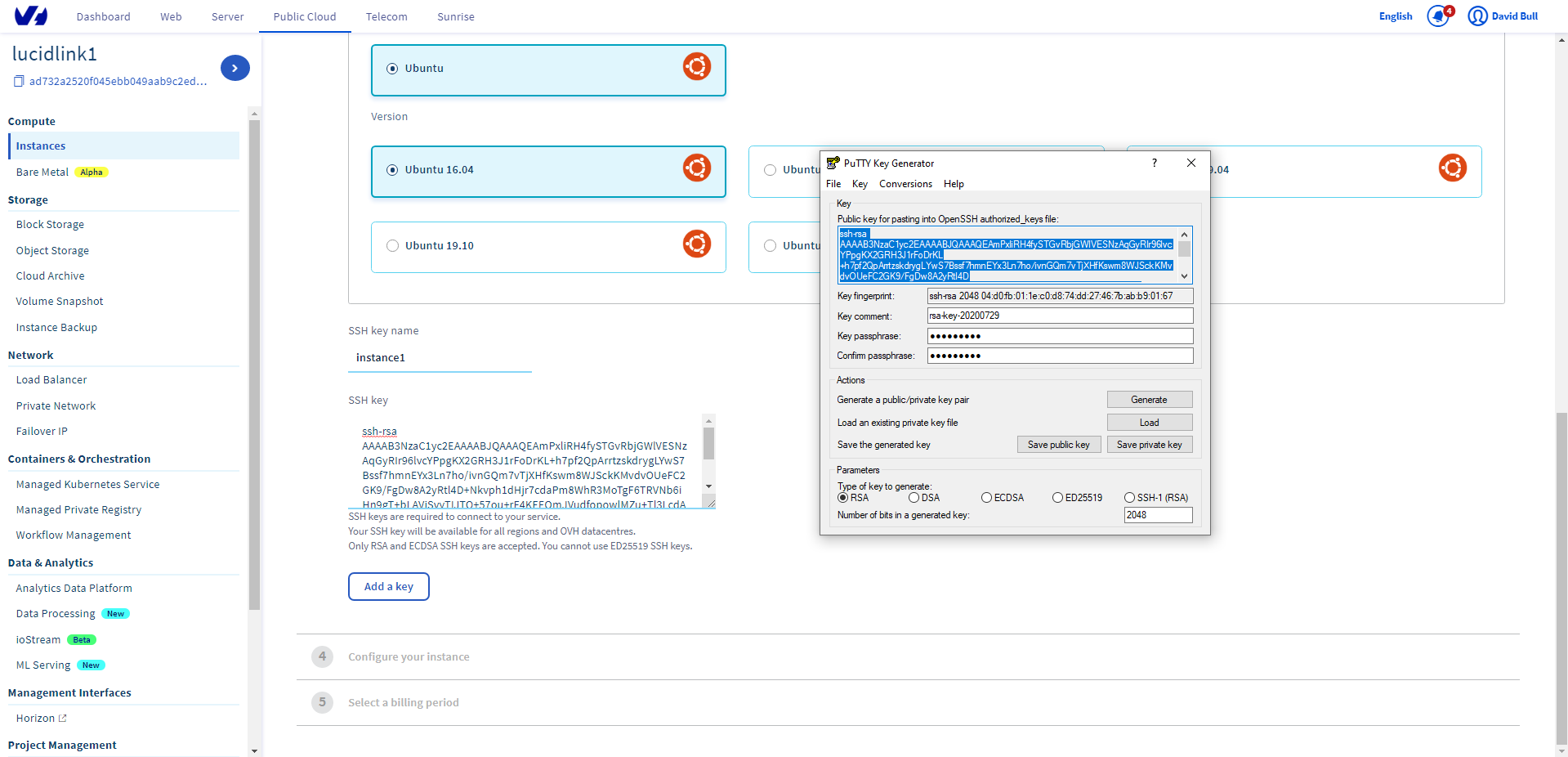Click the OVH logo icon
The height and width of the screenshot is (757, 1568).
[31, 16]
